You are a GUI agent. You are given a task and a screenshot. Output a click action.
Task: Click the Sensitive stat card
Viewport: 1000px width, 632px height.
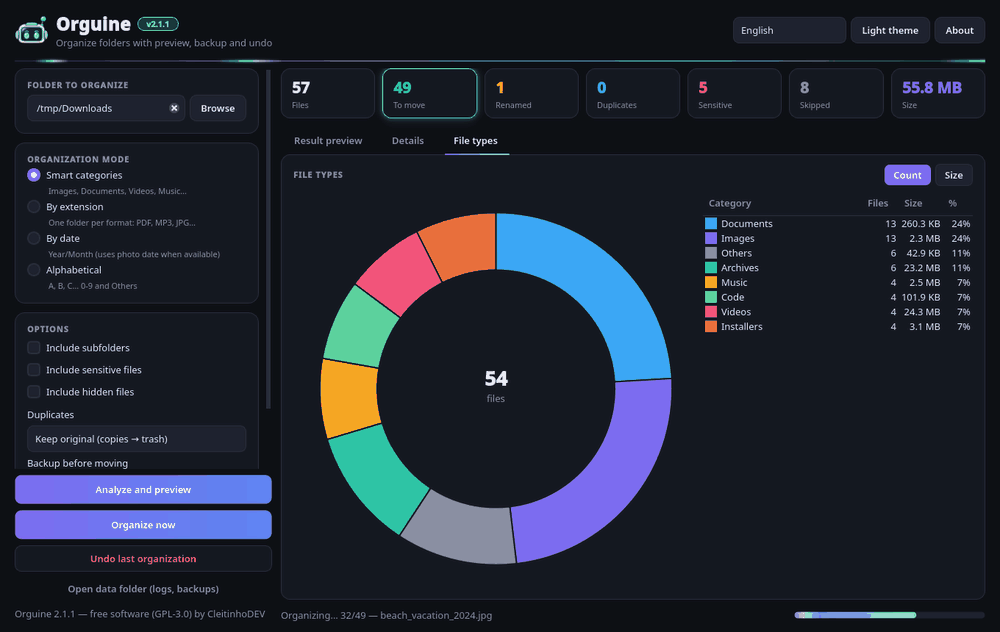click(x=735, y=93)
